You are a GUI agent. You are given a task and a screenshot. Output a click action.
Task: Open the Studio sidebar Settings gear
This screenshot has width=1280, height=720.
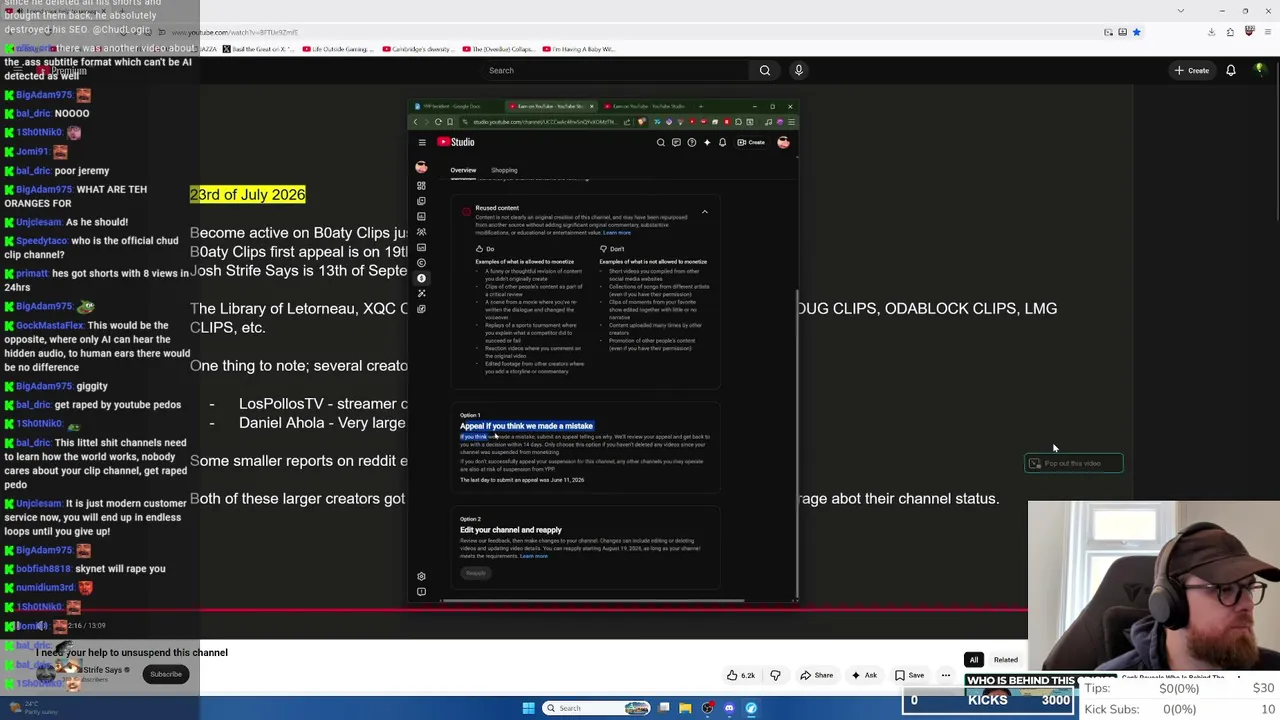(x=421, y=576)
